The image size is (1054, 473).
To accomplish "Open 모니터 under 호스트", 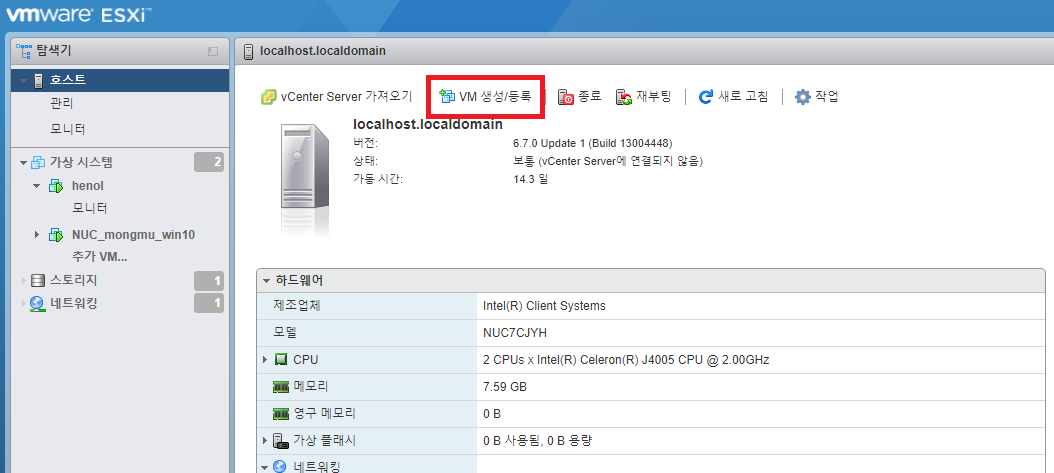I will point(68,129).
